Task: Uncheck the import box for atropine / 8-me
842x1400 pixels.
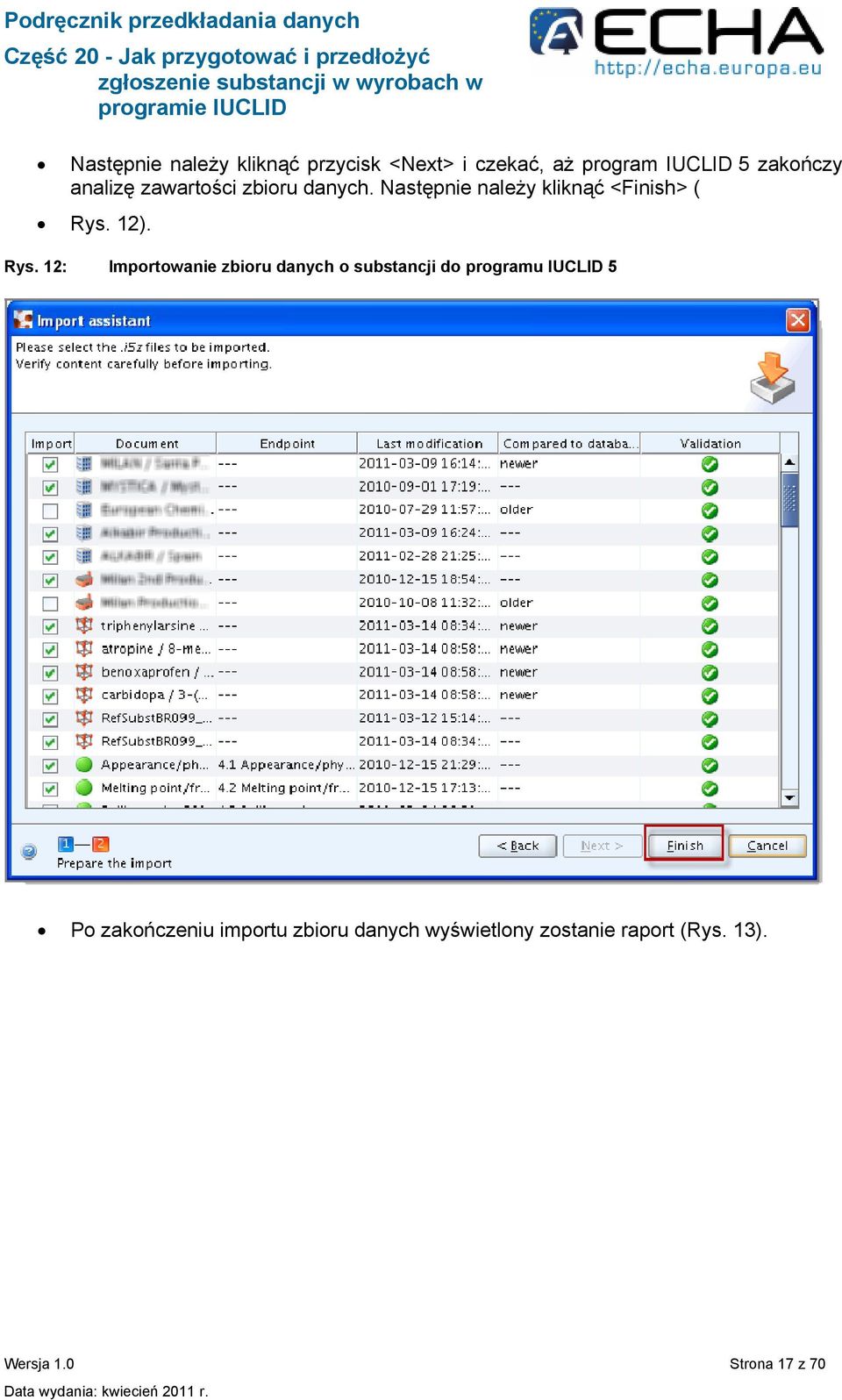Action: point(50,650)
